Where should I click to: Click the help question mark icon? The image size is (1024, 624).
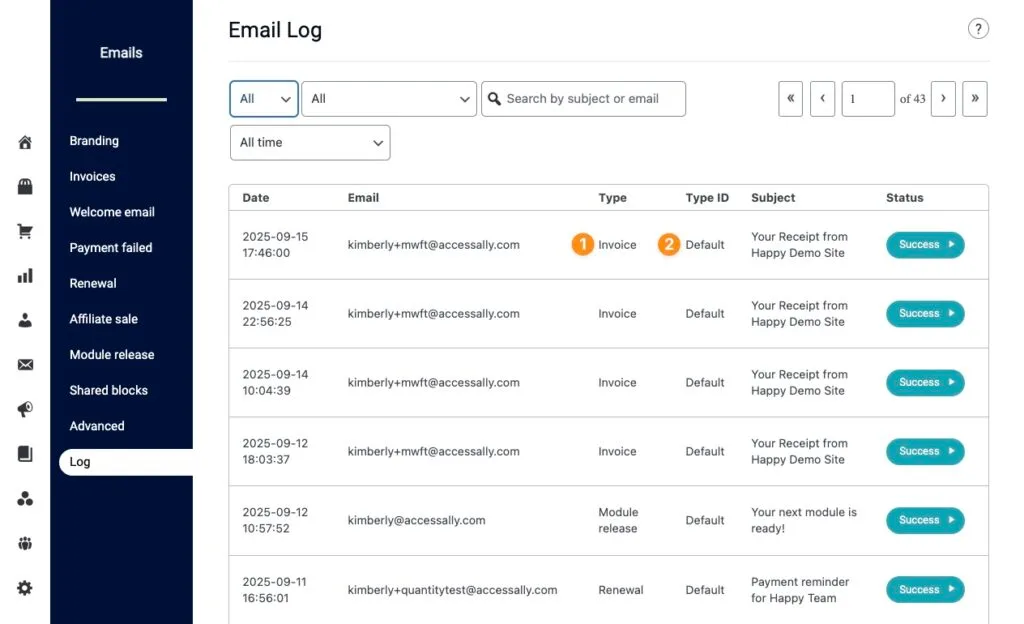point(978,29)
